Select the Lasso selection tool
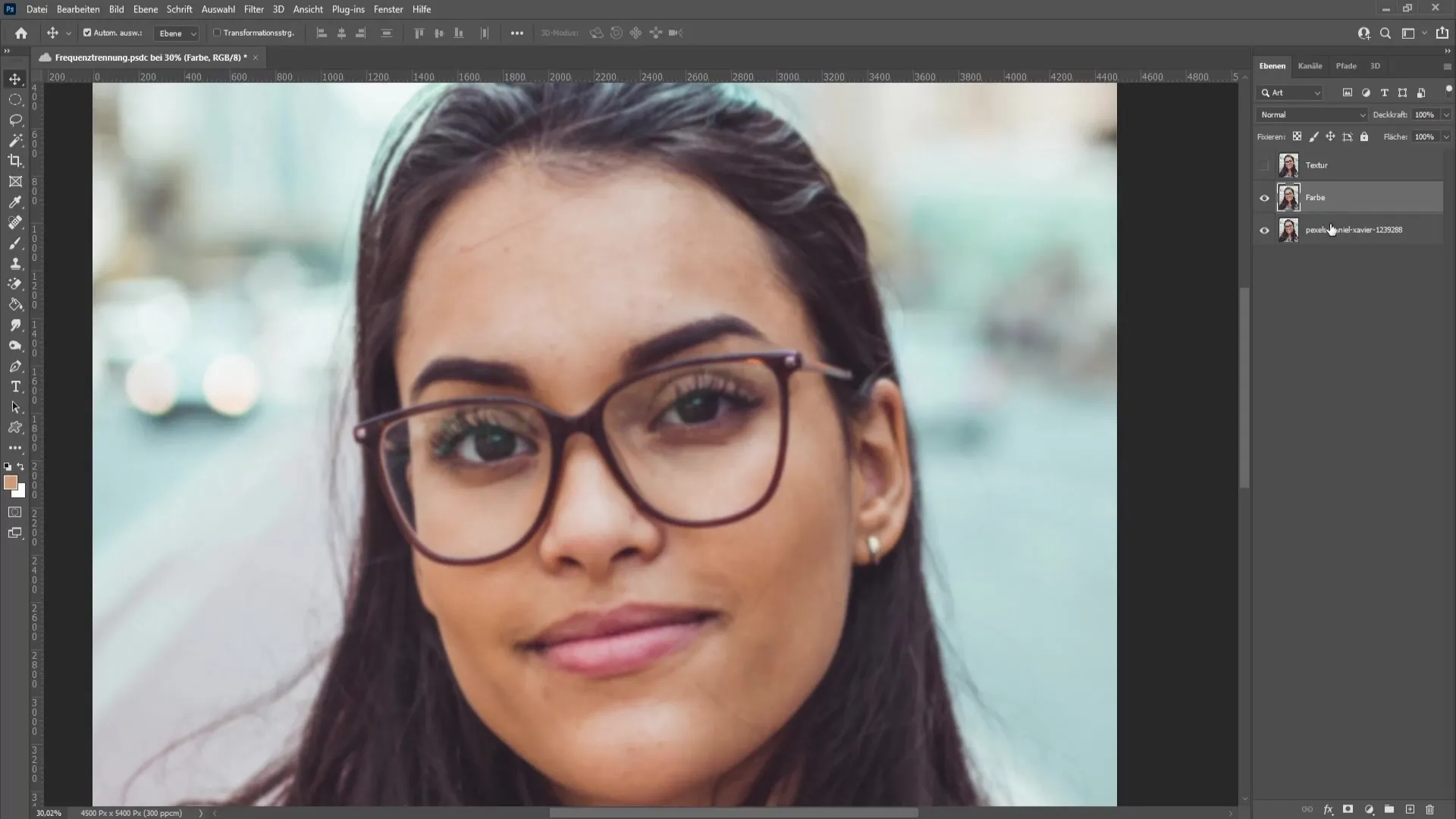 click(15, 119)
